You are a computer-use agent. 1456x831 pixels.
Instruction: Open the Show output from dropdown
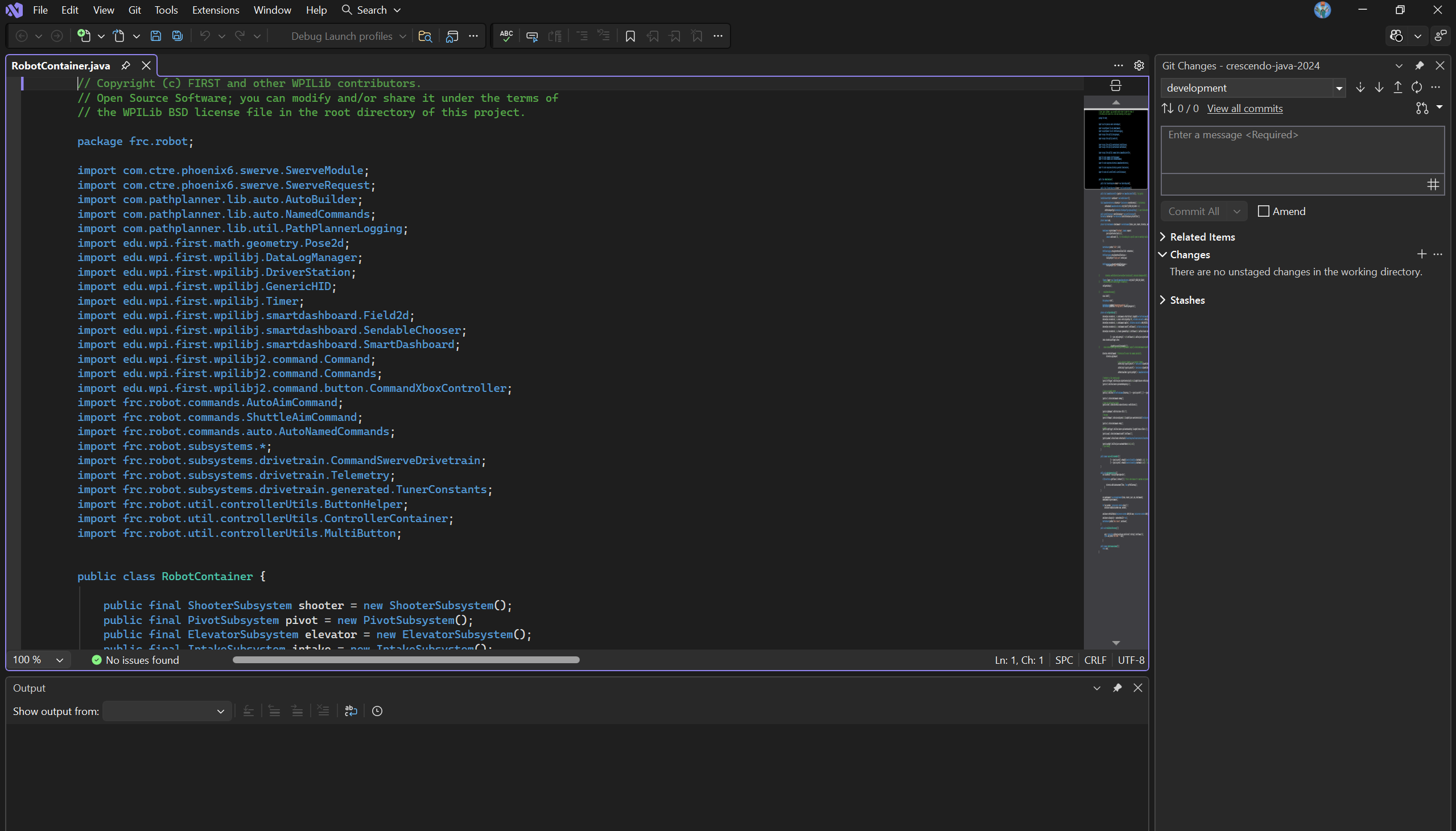point(167,711)
